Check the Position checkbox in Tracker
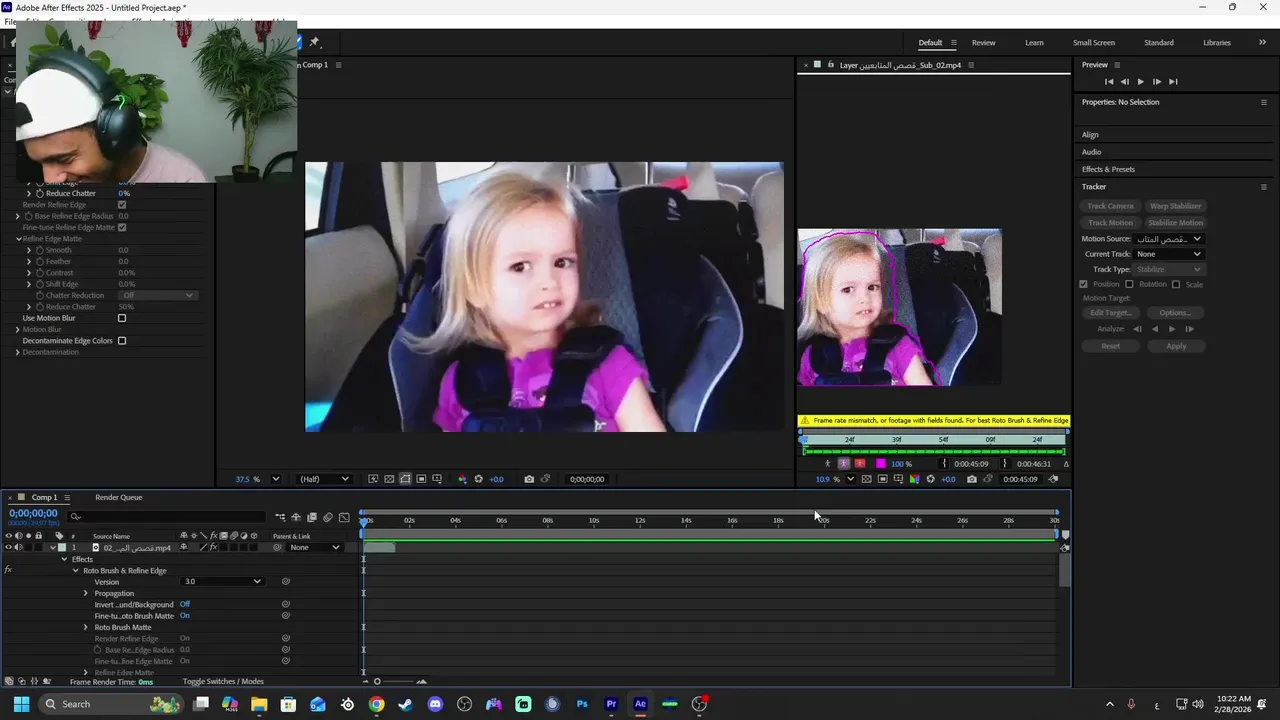 [1083, 284]
